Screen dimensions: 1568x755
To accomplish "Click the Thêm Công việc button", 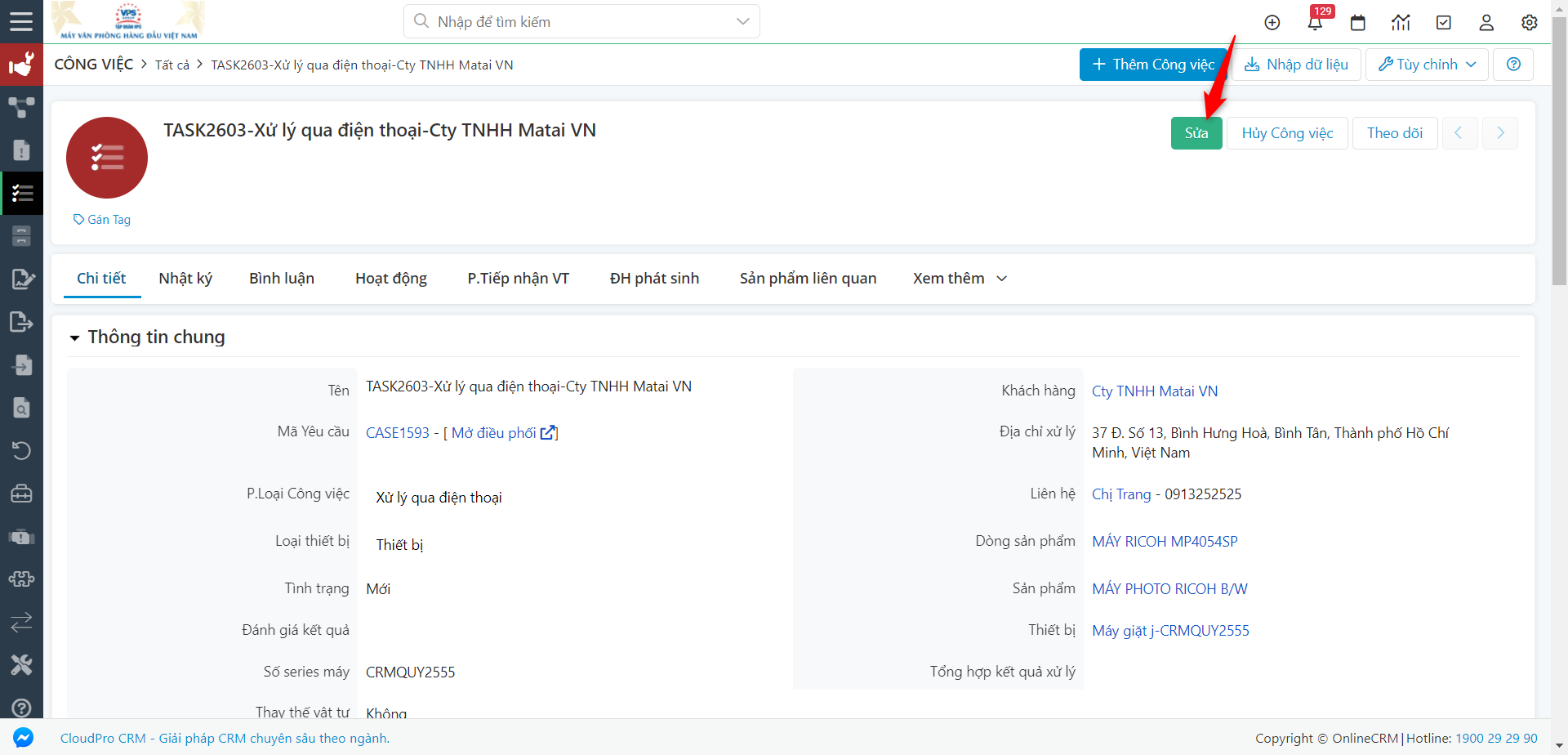I will [x=1153, y=65].
